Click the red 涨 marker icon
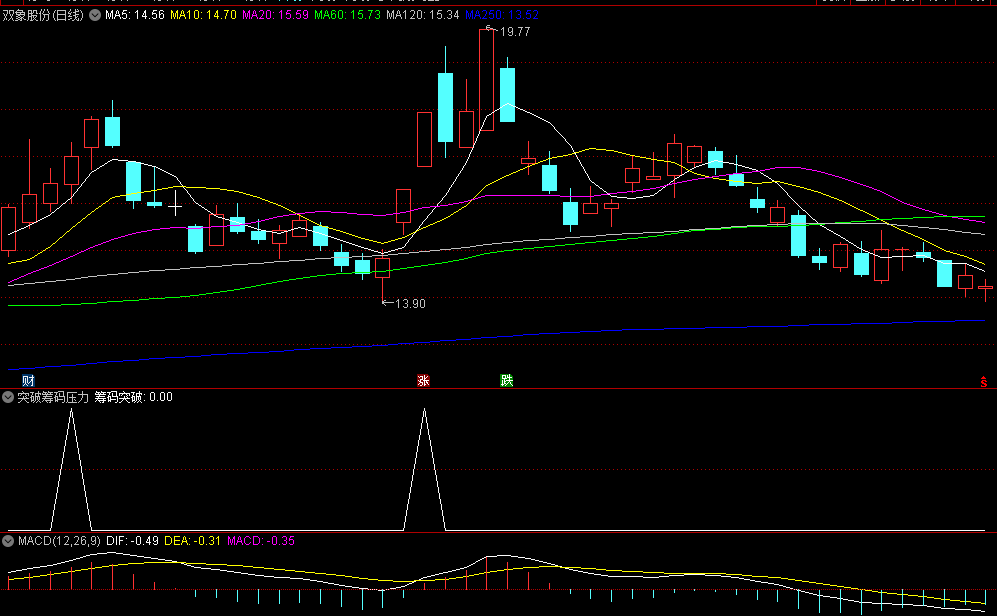 [x=423, y=381]
